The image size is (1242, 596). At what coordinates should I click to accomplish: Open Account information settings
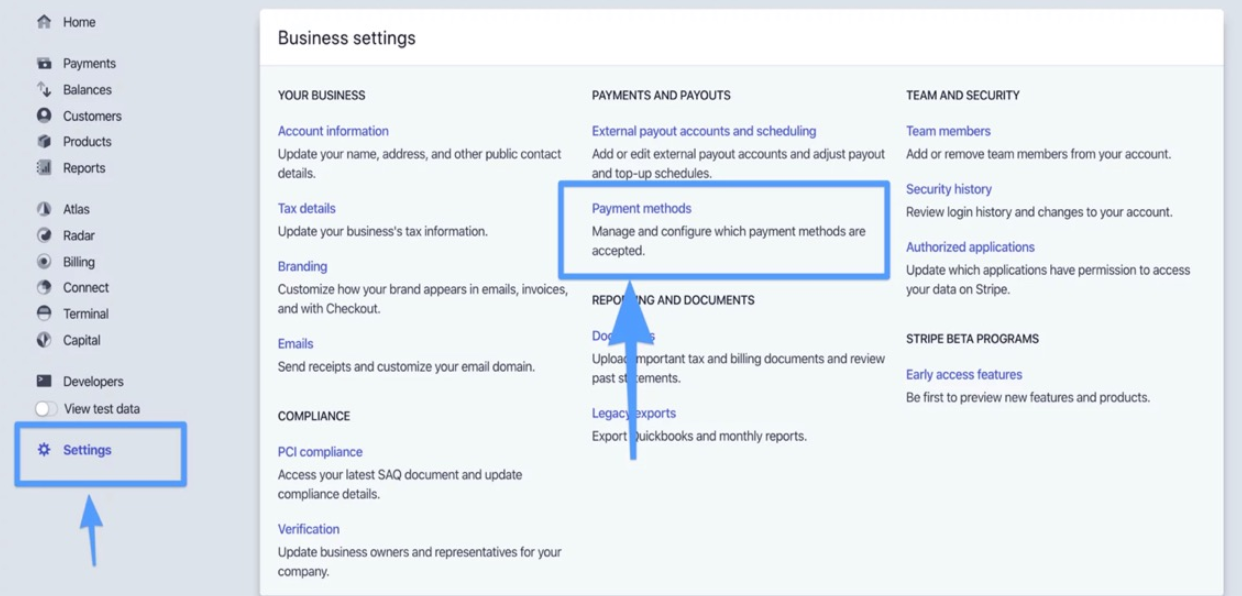[x=333, y=131]
